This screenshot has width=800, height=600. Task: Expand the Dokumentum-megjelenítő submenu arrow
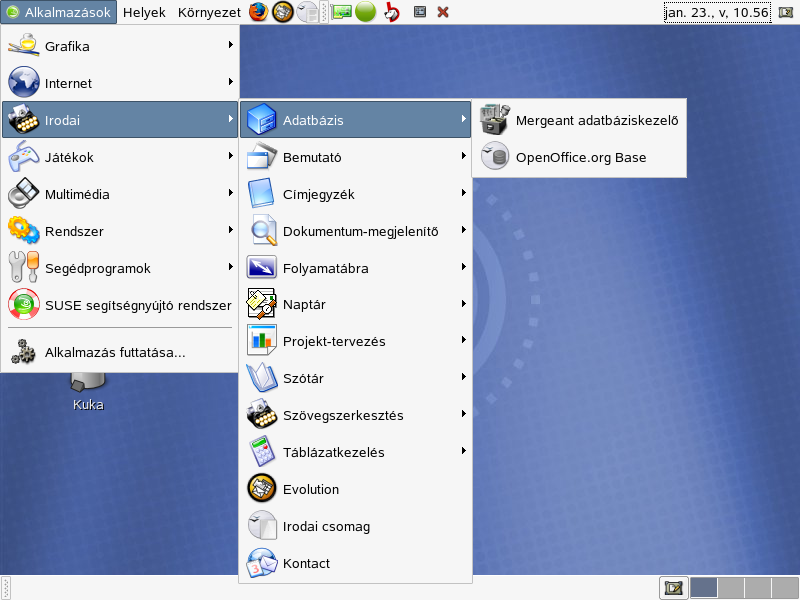pyautogui.click(x=464, y=230)
